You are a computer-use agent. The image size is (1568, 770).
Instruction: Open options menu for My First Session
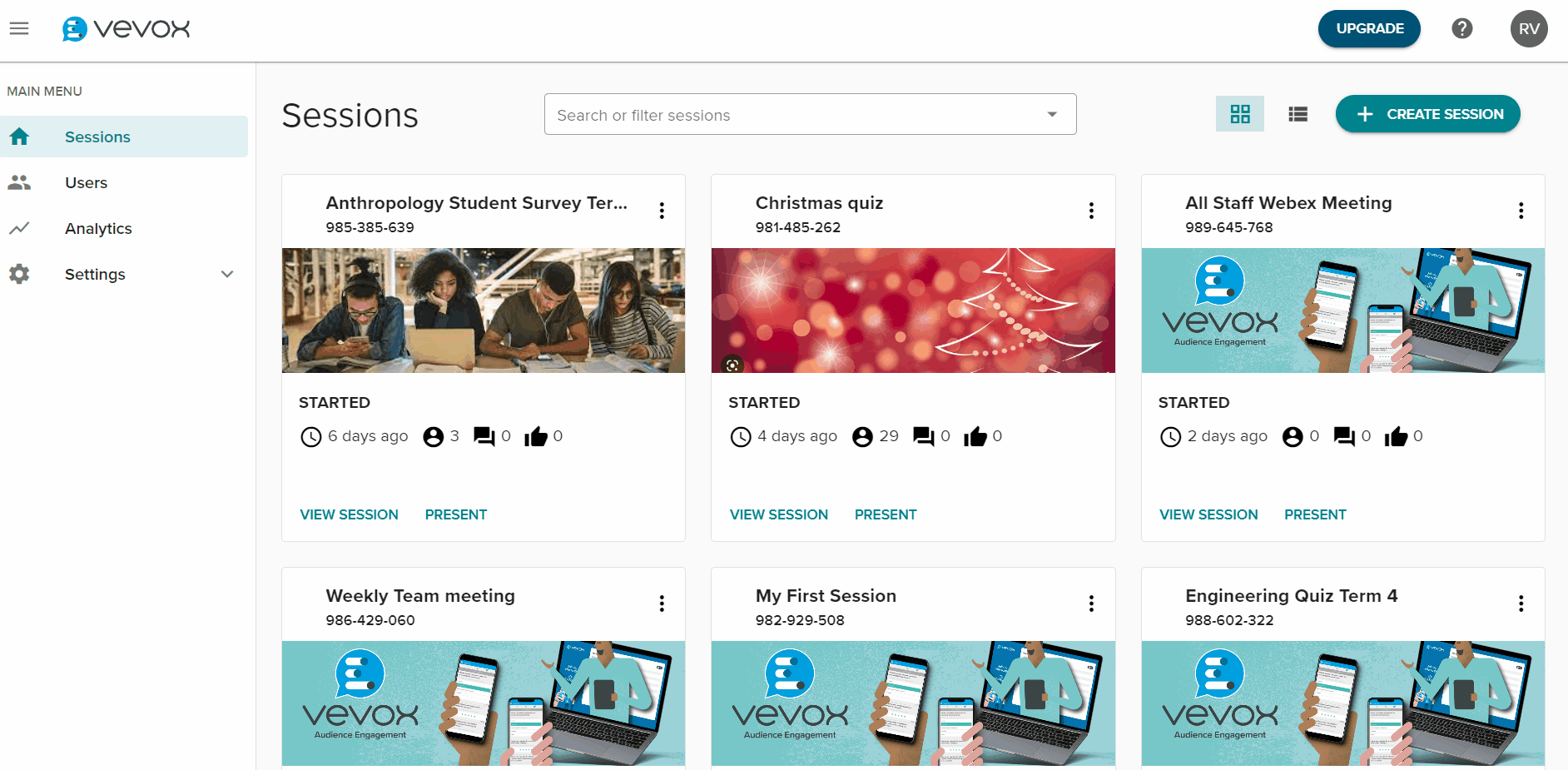[1091, 604]
